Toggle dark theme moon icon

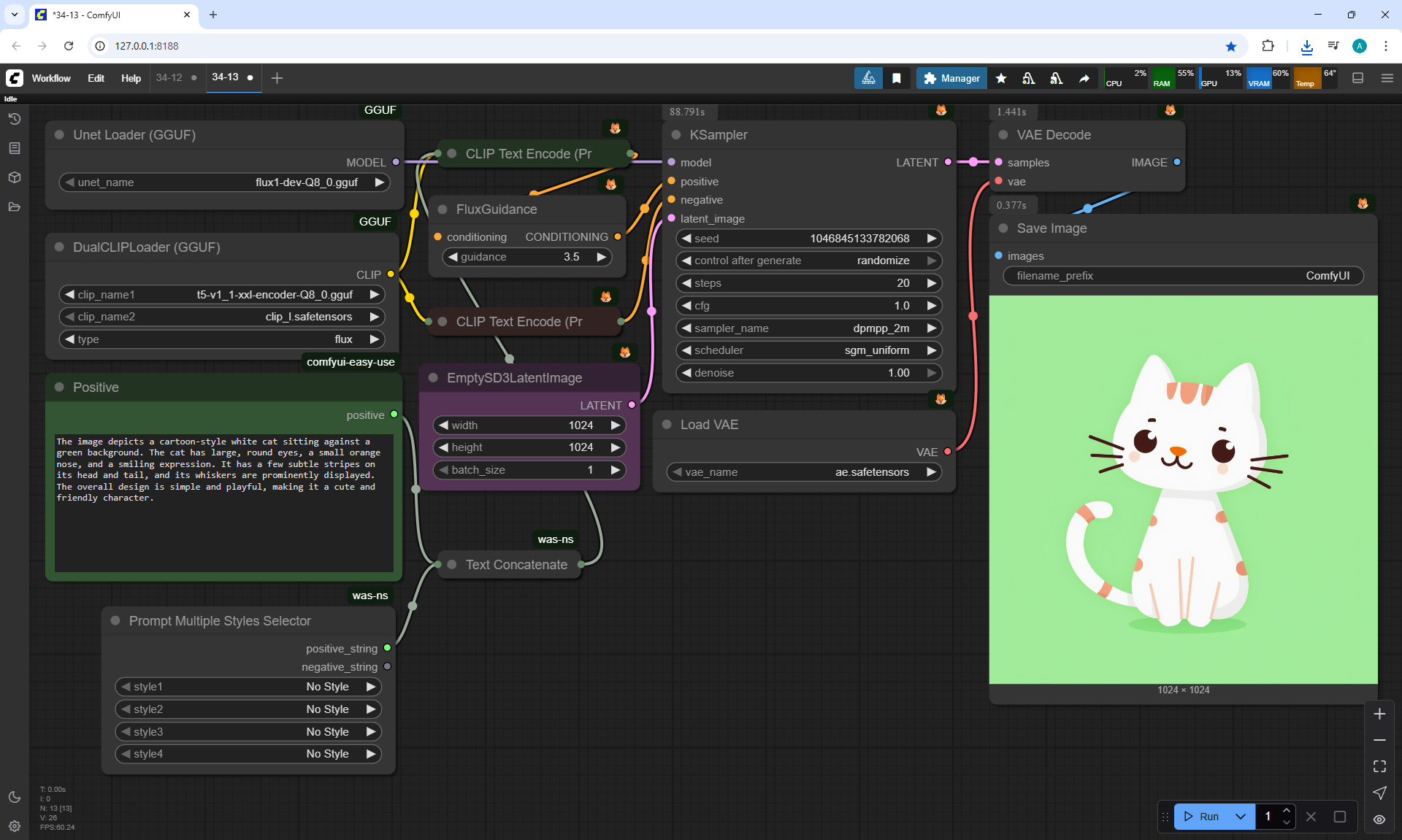coord(15,797)
